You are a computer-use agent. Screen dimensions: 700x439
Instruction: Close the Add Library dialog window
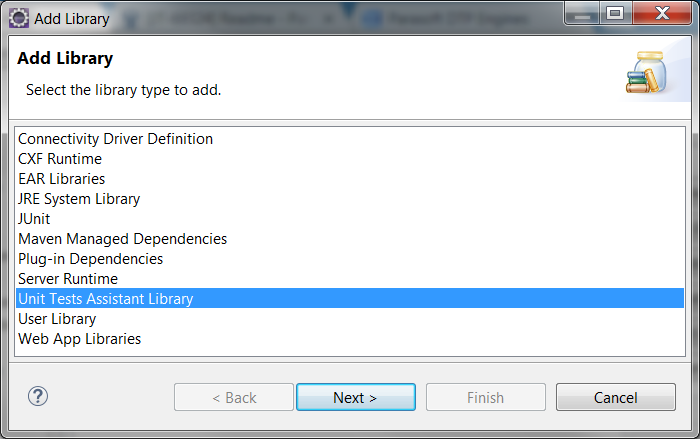pos(662,13)
